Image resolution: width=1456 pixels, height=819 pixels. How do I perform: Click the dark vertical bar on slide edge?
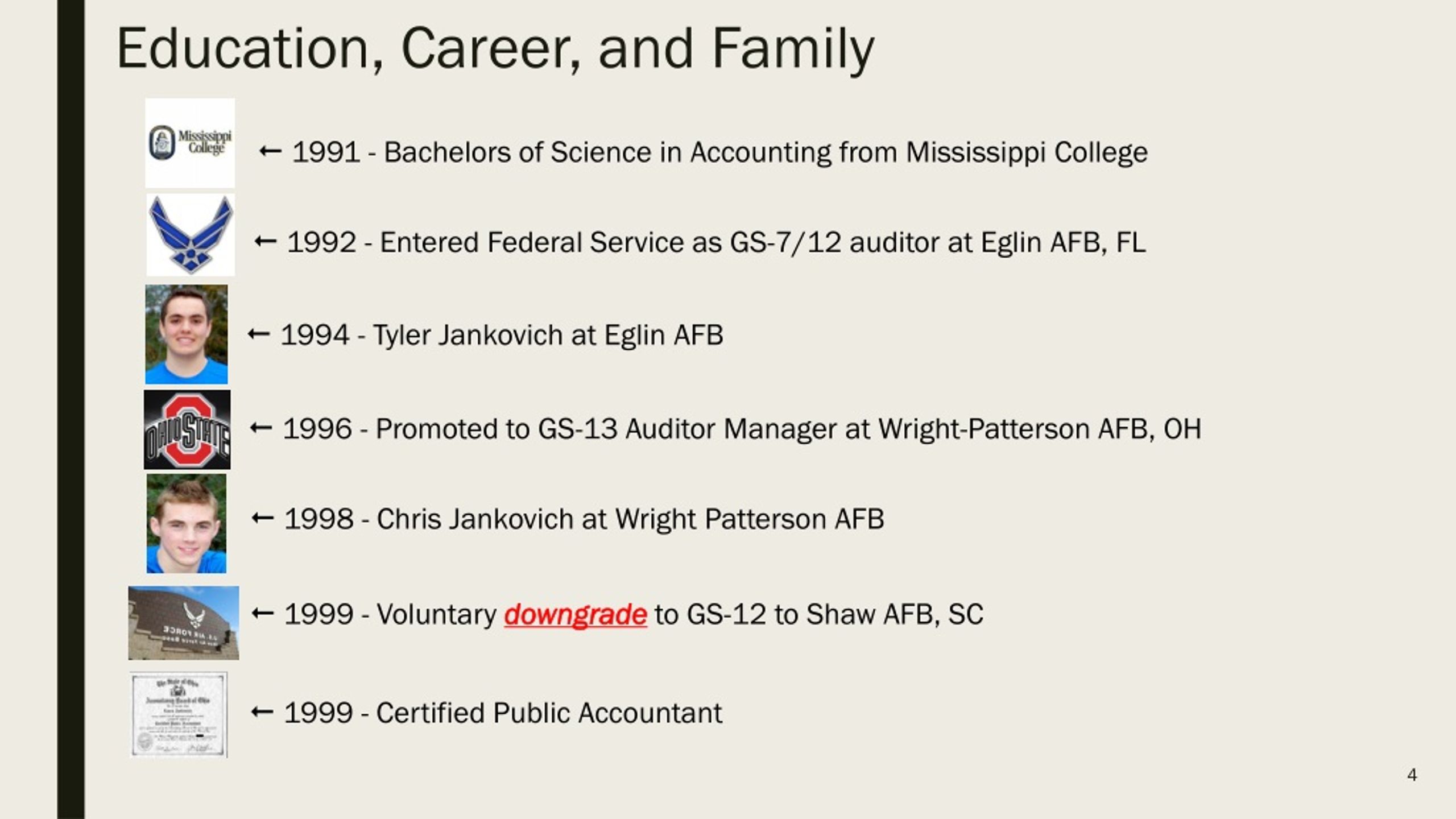click(x=71, y=409)
